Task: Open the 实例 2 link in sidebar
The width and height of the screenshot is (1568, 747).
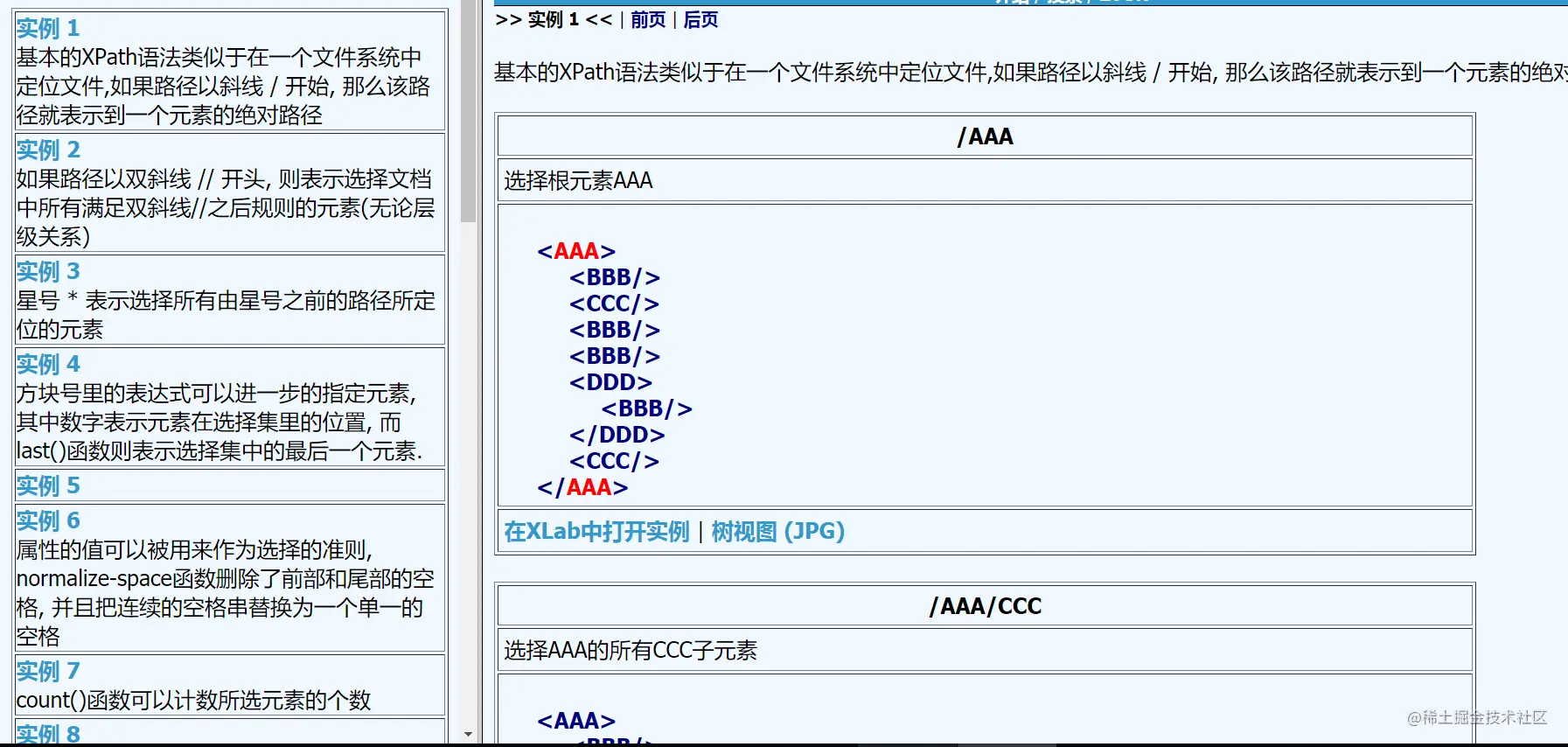Action: pyautogui.click(x=48, y=150)
